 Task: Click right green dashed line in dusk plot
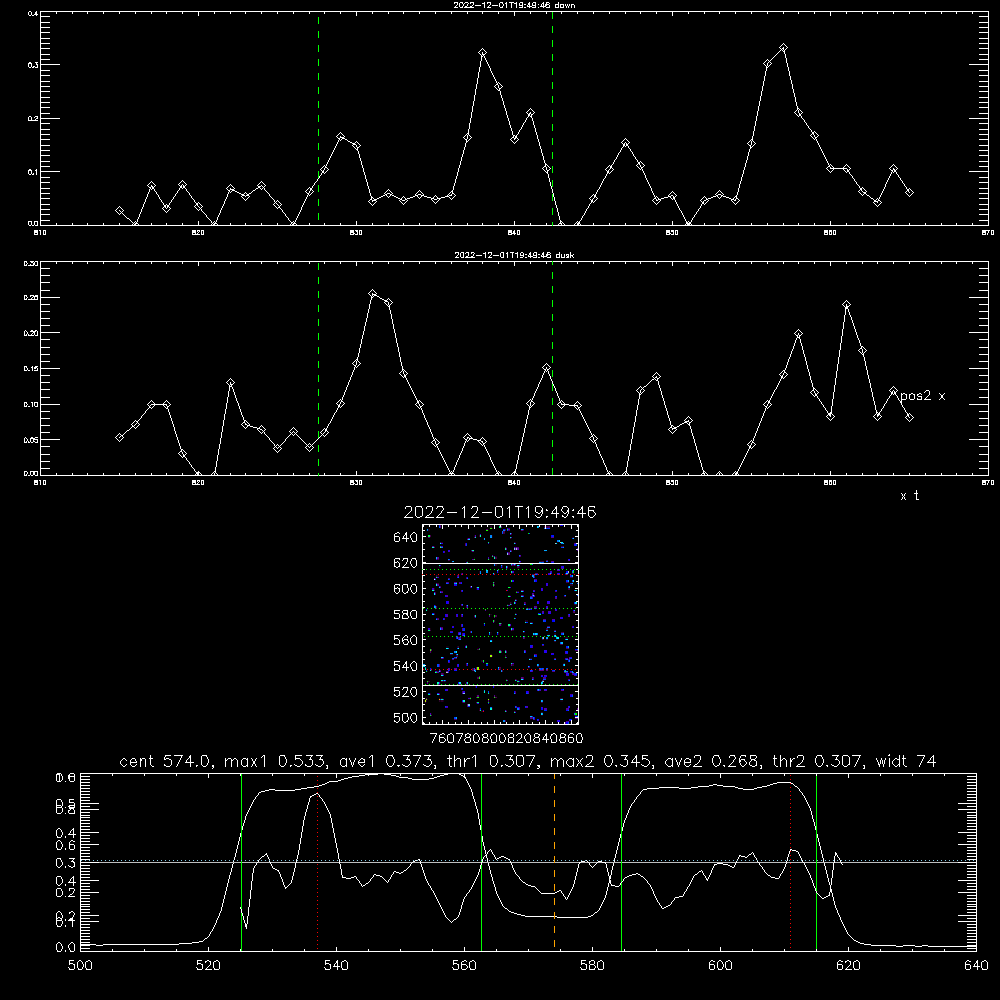point(552,368)
